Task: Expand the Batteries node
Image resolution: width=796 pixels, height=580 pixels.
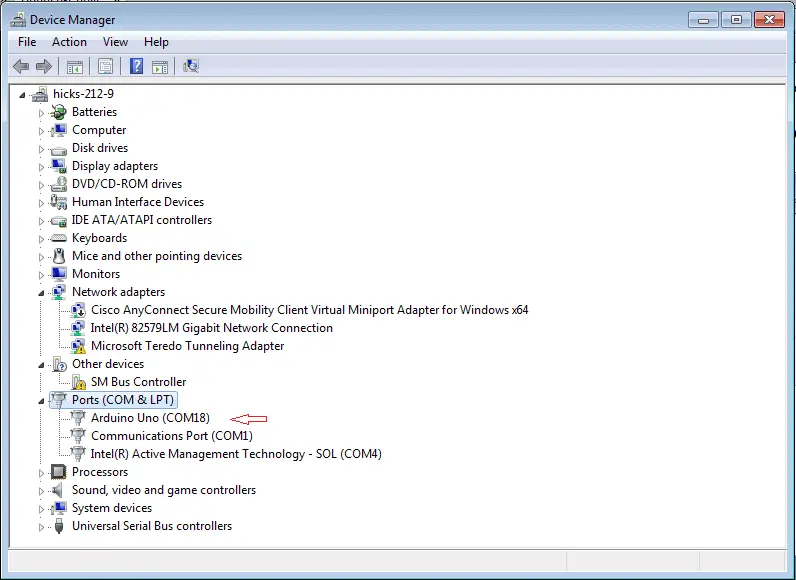Action: [x=41, y=113]
